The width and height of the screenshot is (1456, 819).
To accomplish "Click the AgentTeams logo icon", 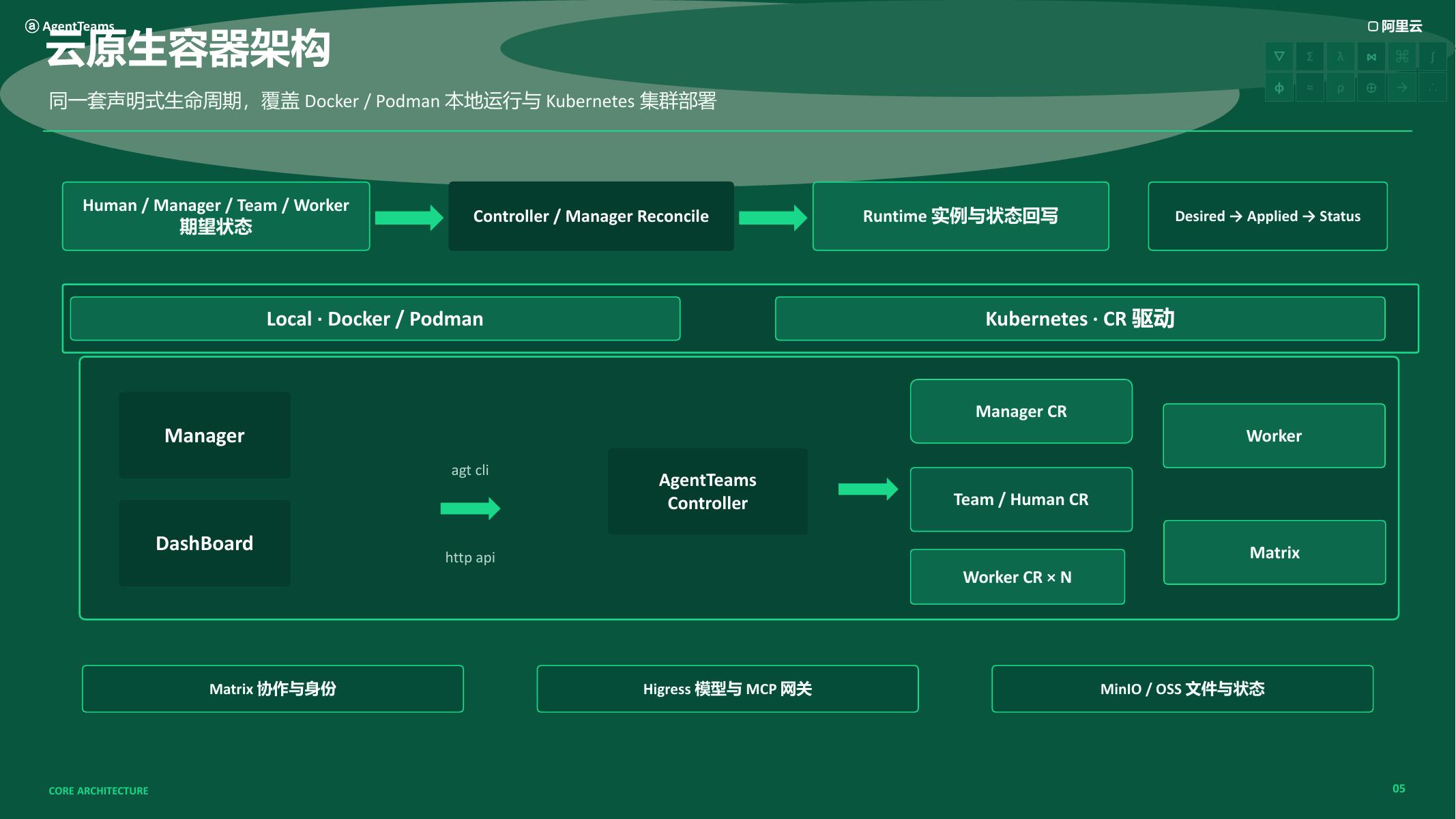I will pyautogui.click(x=32, y=26).
